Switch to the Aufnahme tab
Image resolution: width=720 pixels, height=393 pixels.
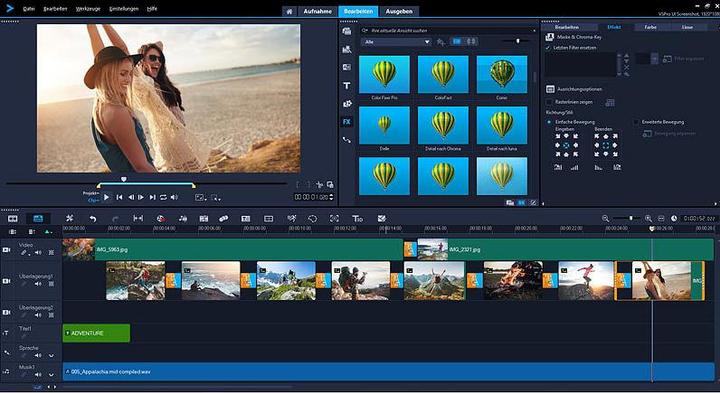(x=317, y=11)
